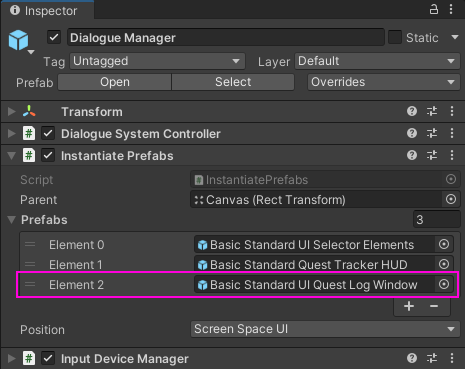Click the Prefabs list size field

coord(436,219)
